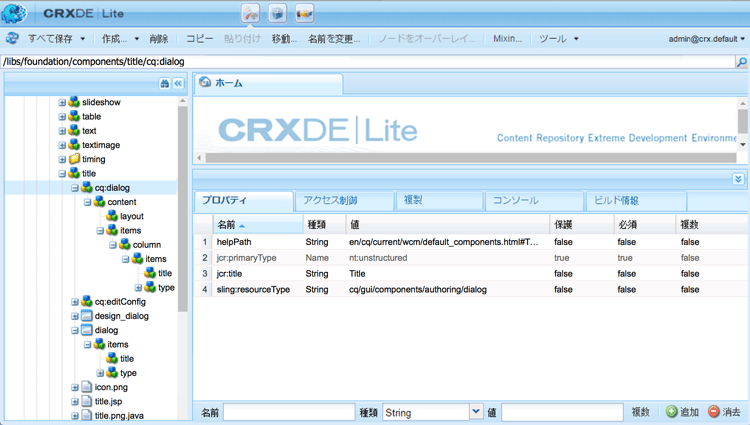Screen dimensions: 750x425
Task: Click the 値 property value input field
Action: click(x=562, y=412)
